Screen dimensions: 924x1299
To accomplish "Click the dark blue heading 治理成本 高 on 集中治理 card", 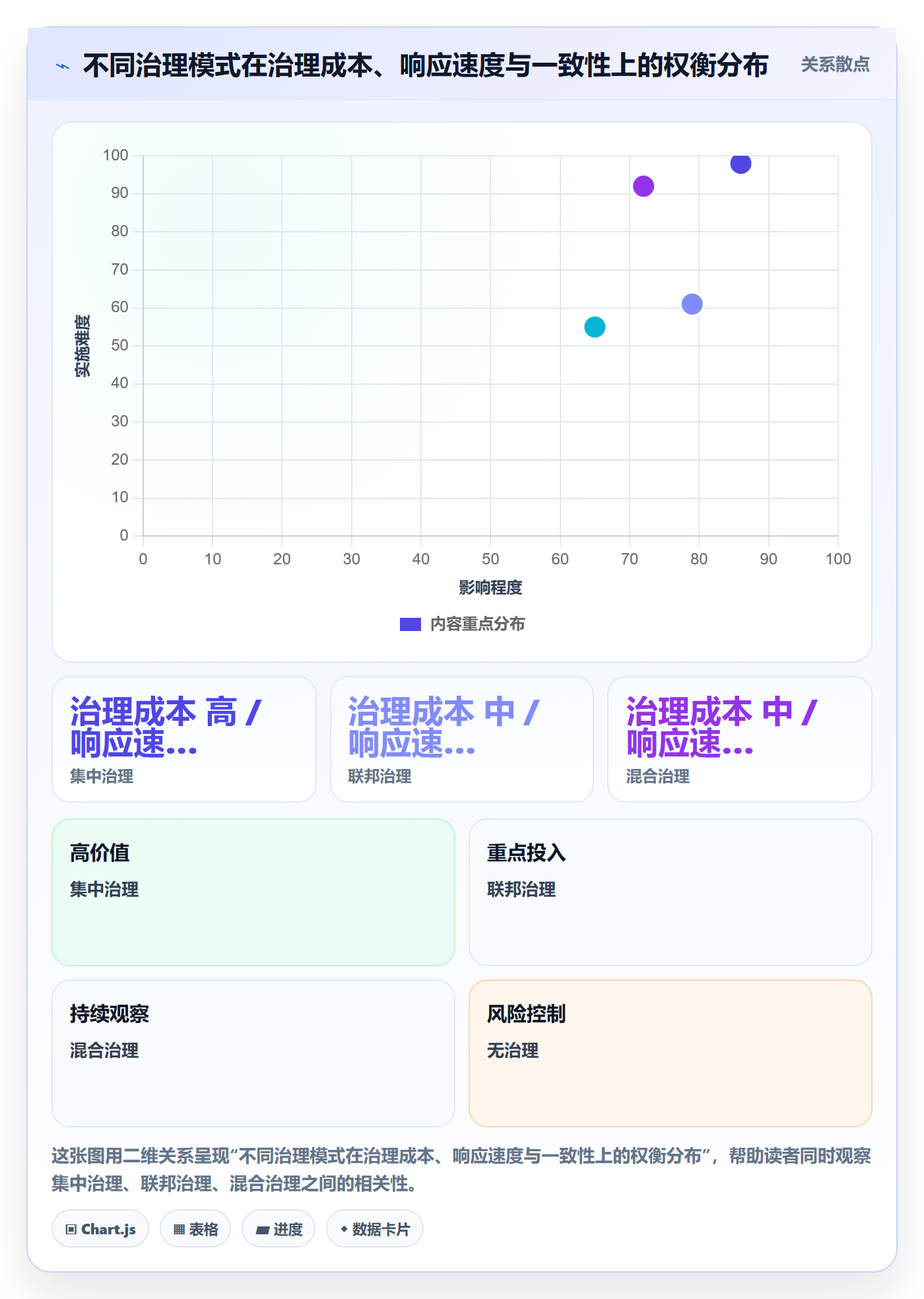I will [166, 727].
